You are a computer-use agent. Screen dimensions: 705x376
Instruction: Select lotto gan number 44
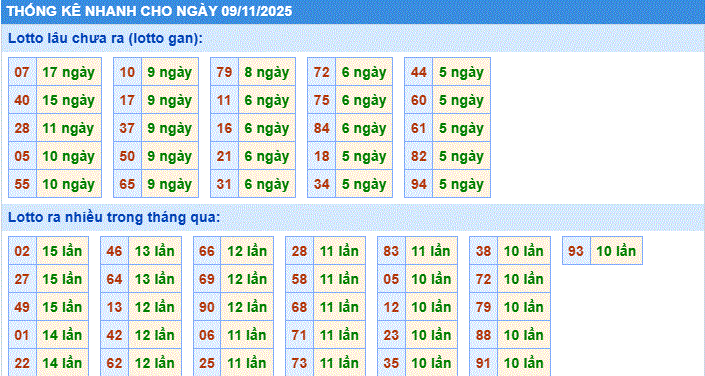coord(419,72)
